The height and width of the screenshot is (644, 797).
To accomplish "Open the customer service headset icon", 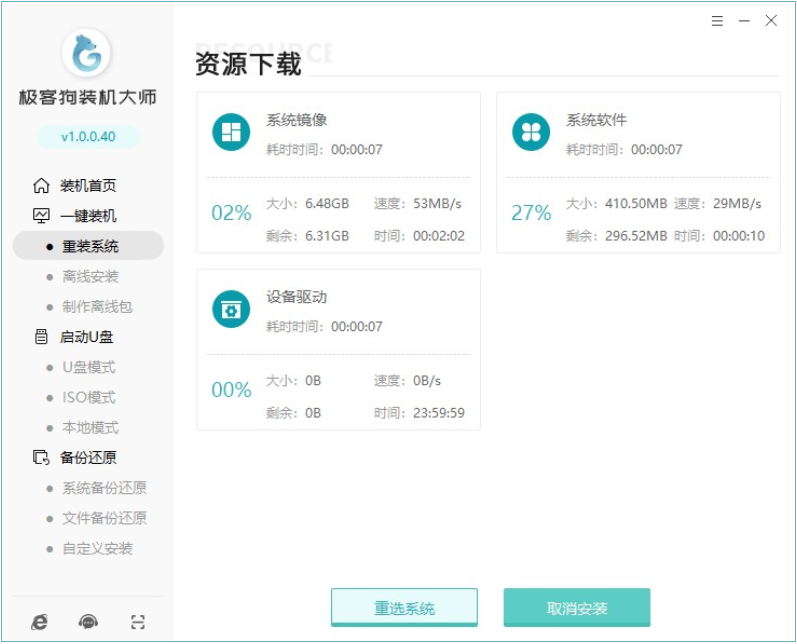I will pyautogui.click(x=88, y=622).
